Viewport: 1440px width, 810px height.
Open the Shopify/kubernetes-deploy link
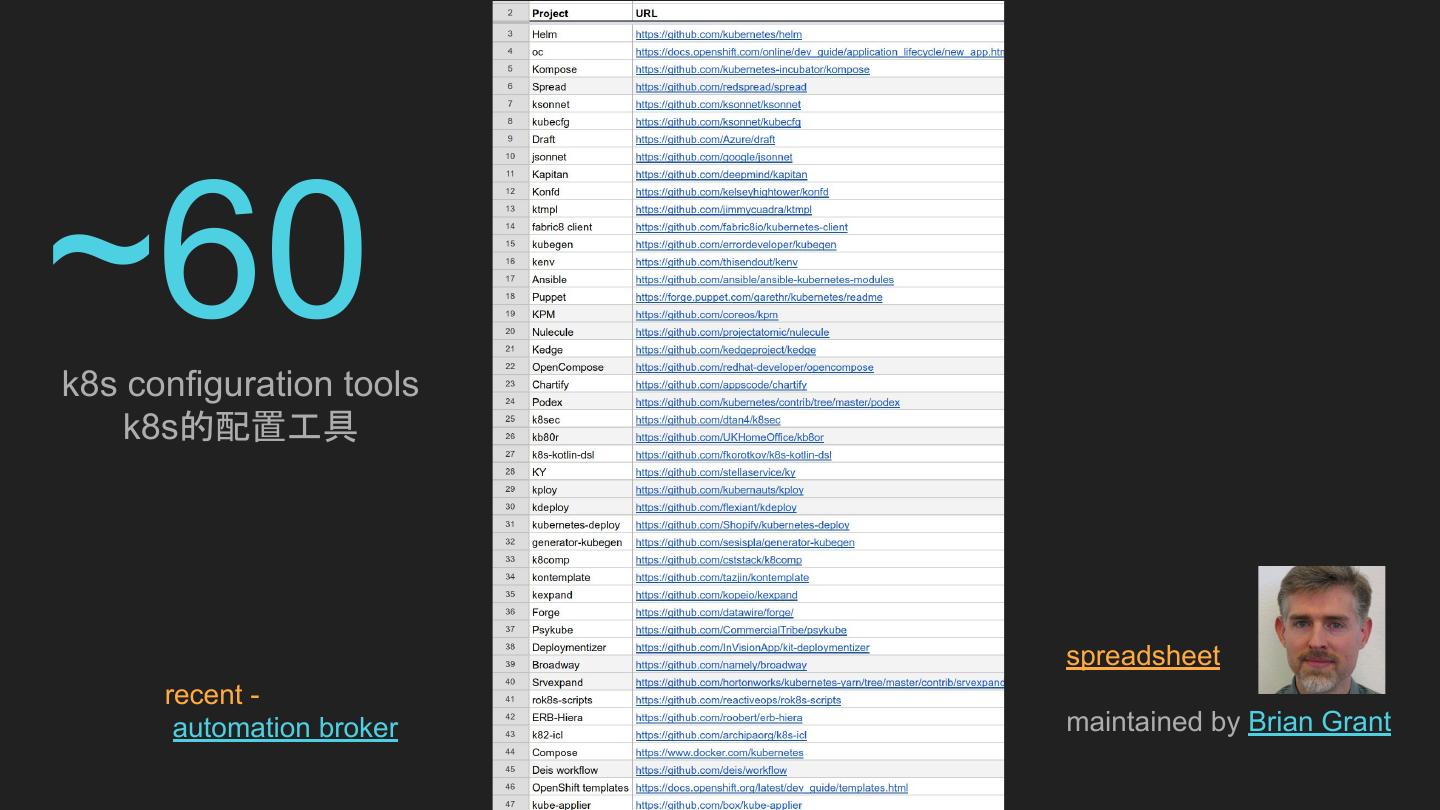point(742,525)
